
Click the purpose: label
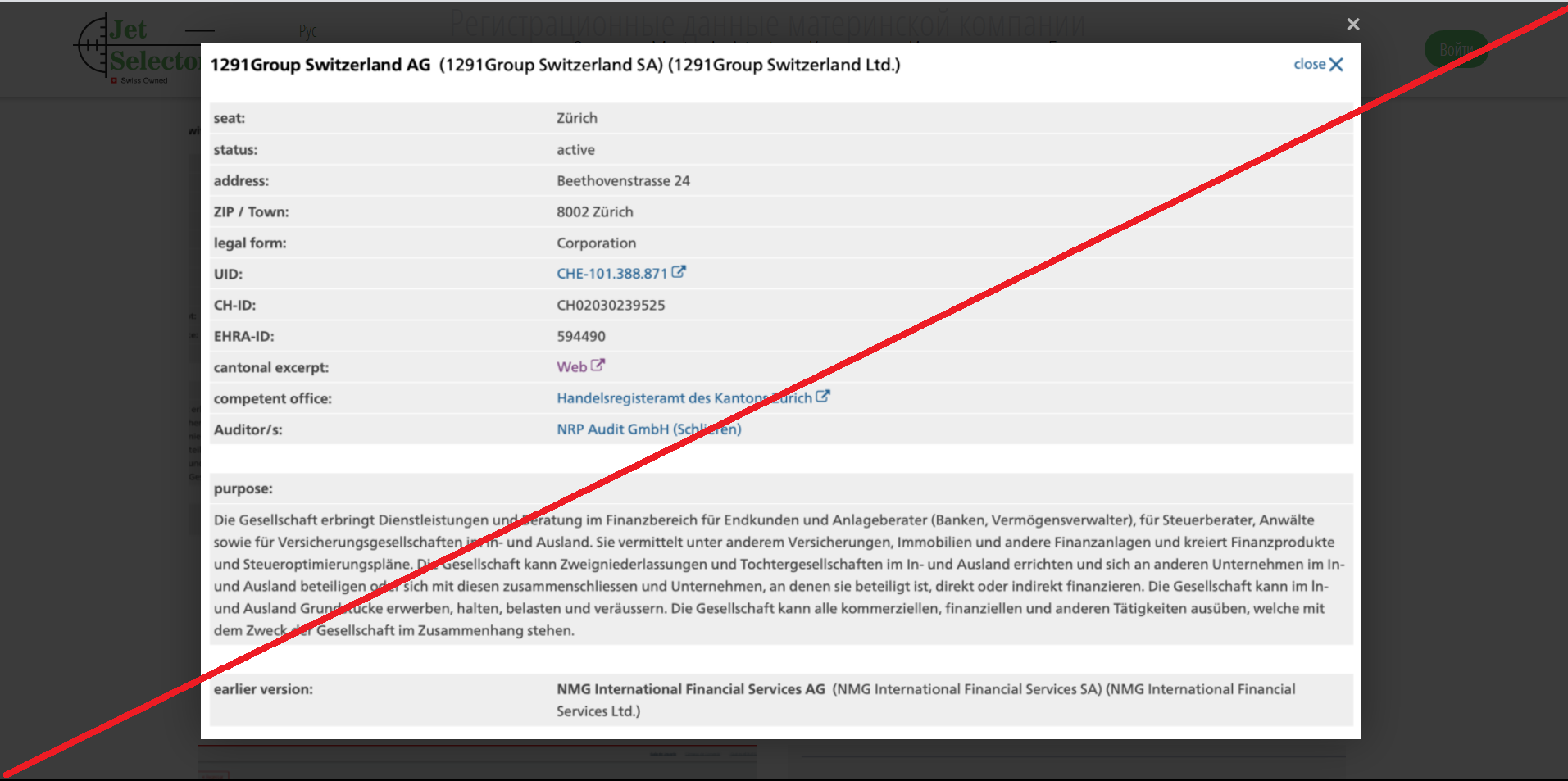point(243,489)
